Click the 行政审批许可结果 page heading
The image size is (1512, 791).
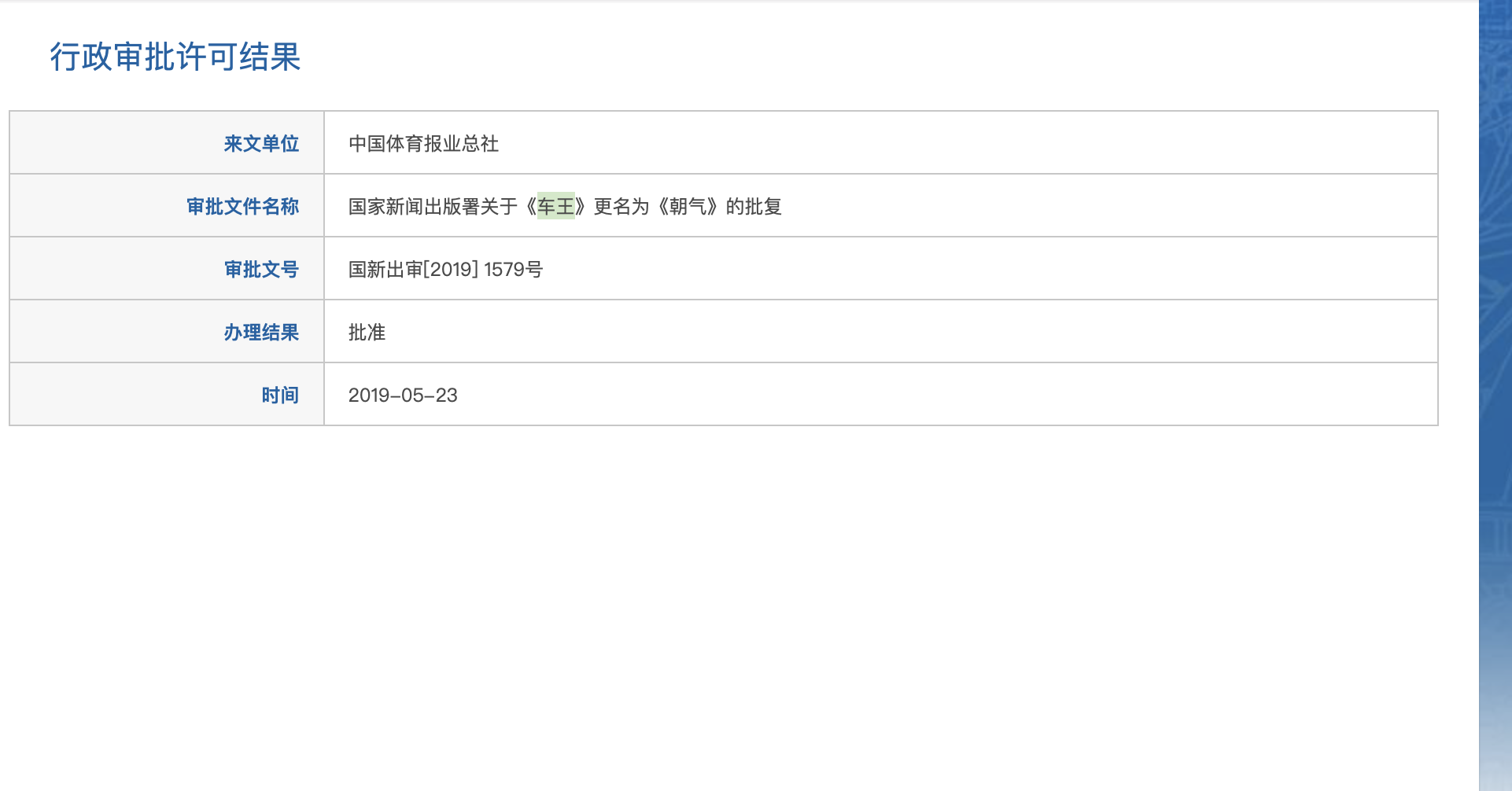[x=175, y=57]
